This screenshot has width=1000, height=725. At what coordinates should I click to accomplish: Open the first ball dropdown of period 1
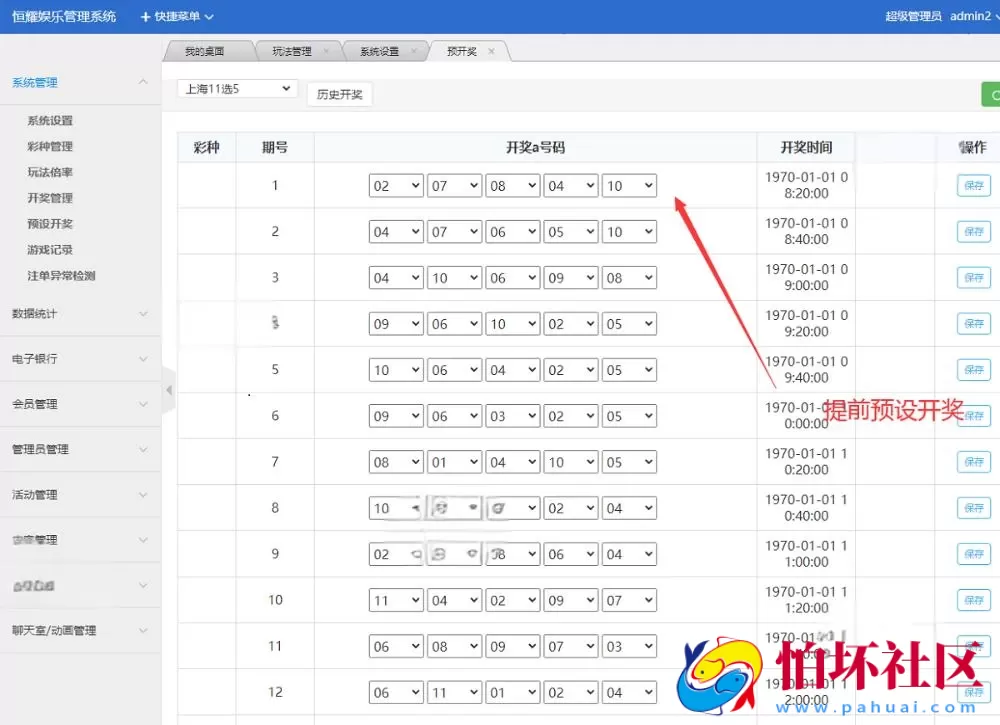(396, 185)
